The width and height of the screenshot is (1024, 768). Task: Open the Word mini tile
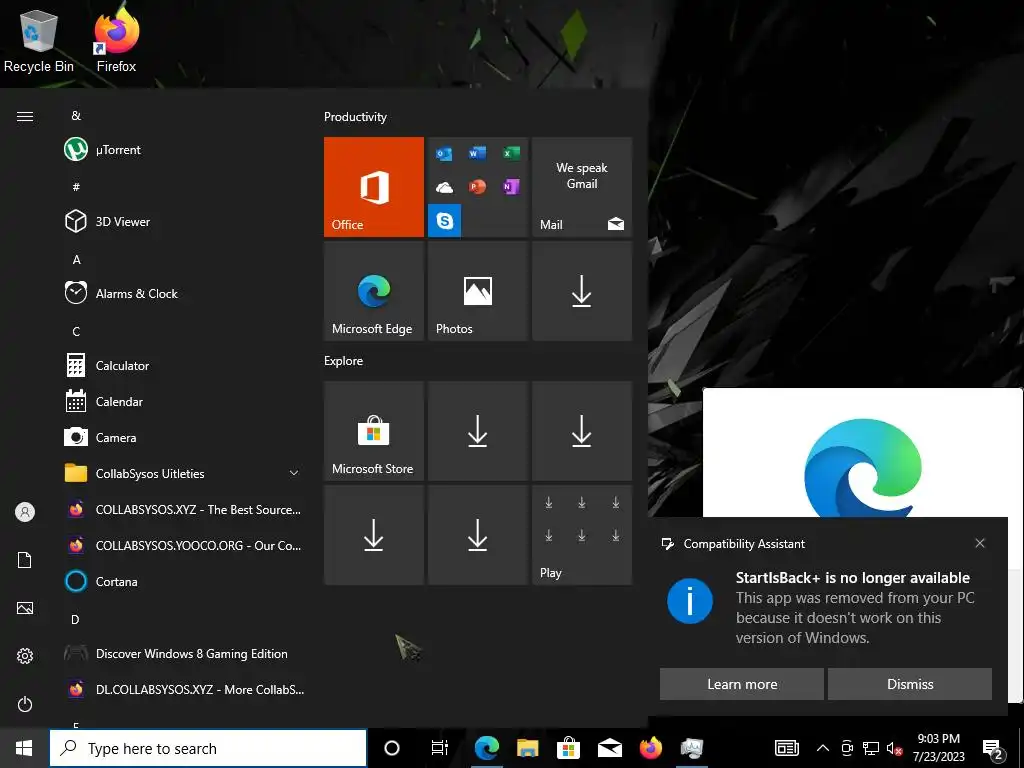tap(477, 153)
